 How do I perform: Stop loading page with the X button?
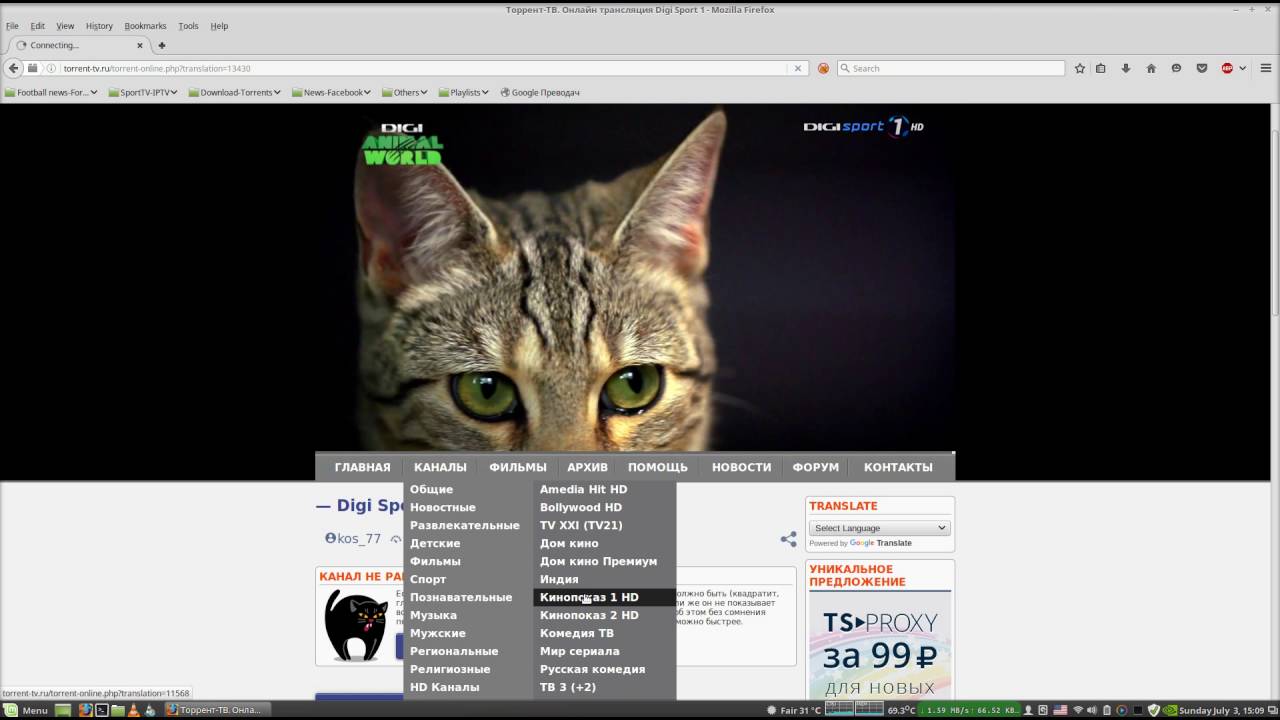coord(798,68)
